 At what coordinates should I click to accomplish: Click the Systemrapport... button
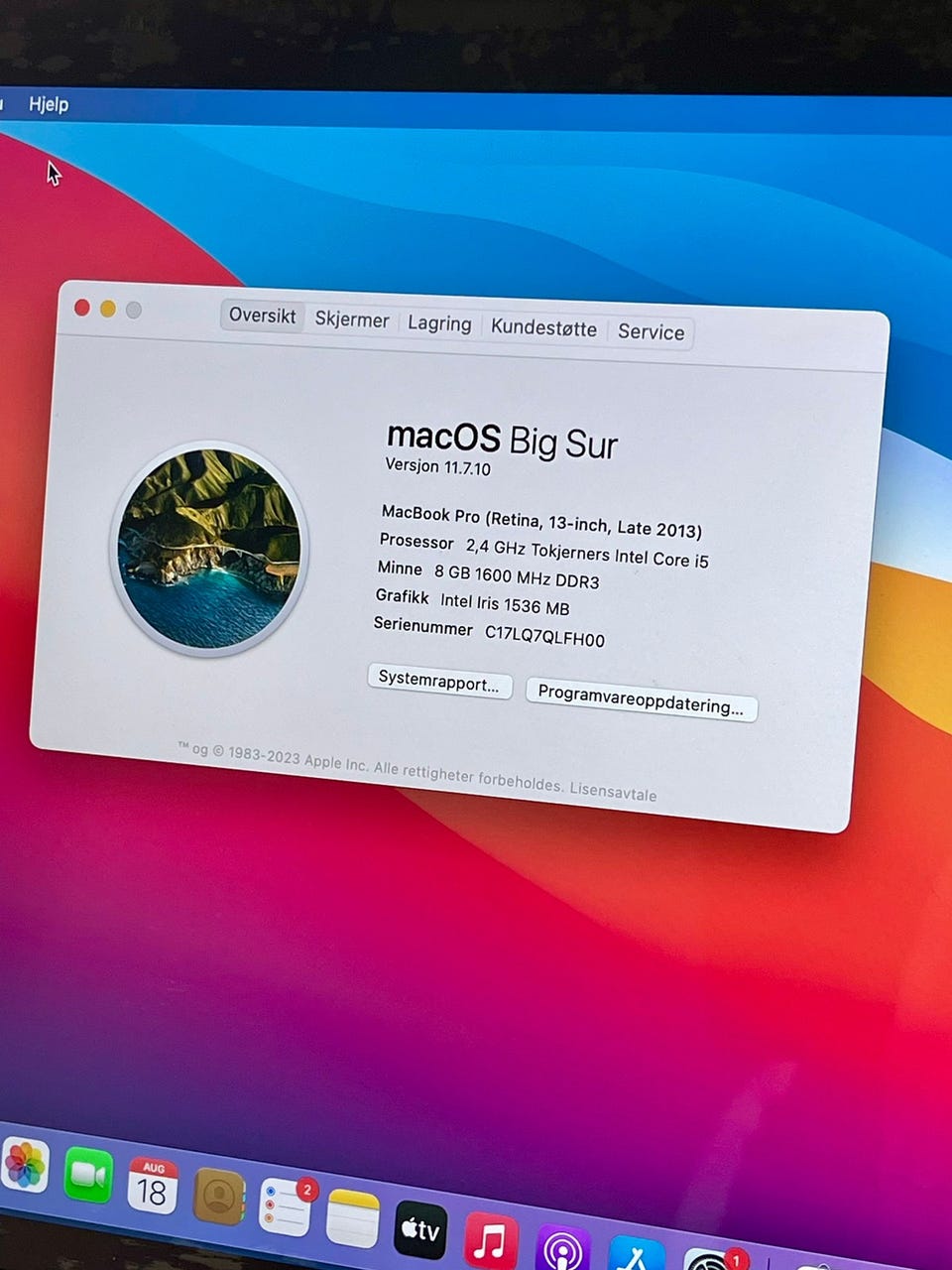[x=439, y=684]
